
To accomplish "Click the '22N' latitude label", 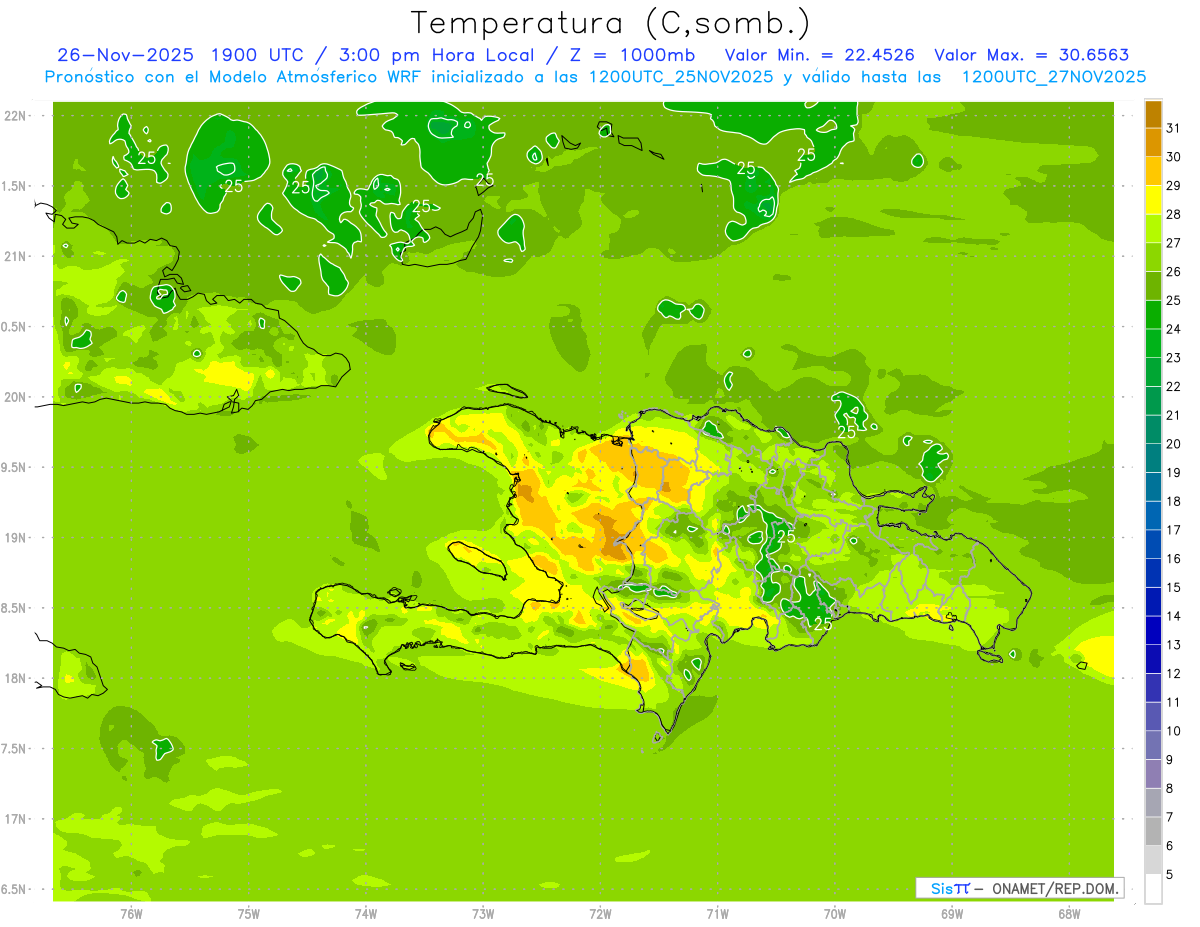I will [15, 116].
